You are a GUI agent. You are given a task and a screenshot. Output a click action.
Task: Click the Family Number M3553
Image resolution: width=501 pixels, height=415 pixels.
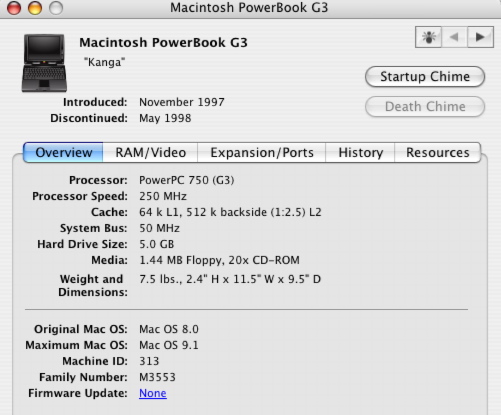[157, 377]
